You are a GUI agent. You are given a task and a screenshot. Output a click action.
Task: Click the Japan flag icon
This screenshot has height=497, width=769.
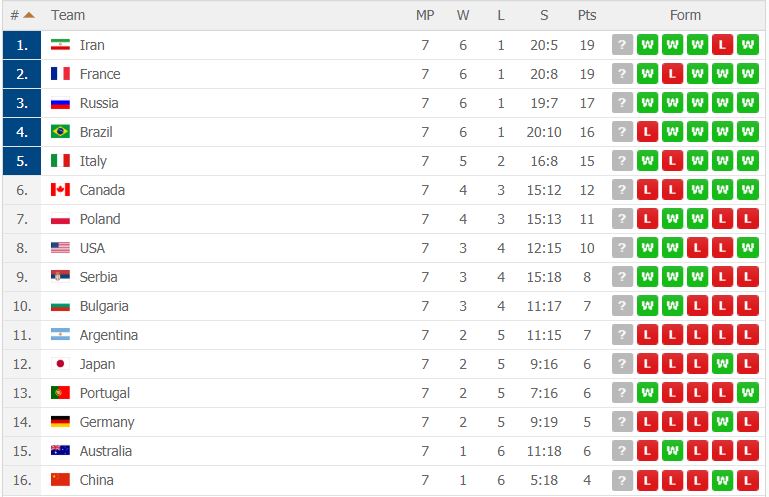pos(60,364)
